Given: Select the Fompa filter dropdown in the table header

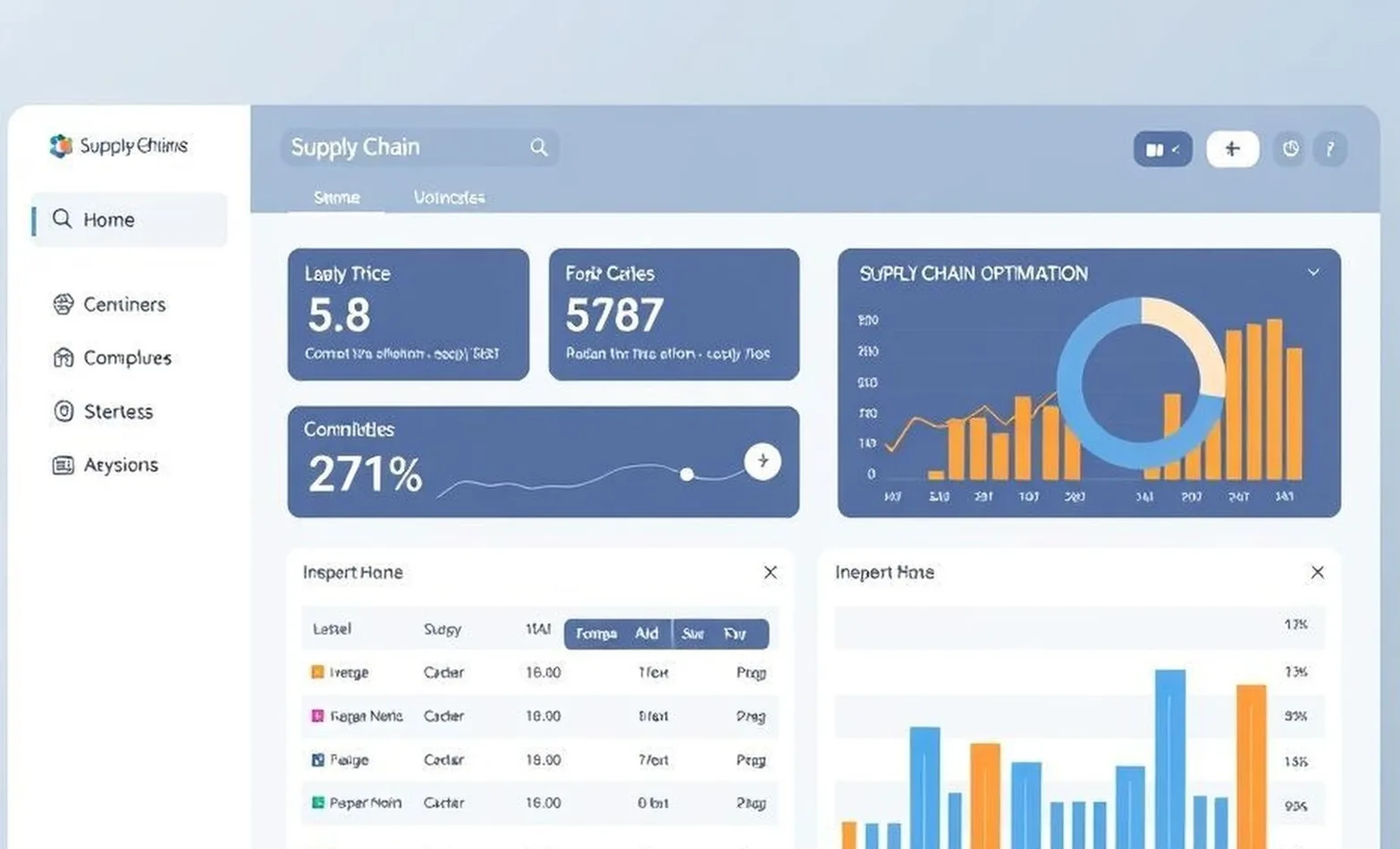Looking at the screenshot, I should (595, 633).
